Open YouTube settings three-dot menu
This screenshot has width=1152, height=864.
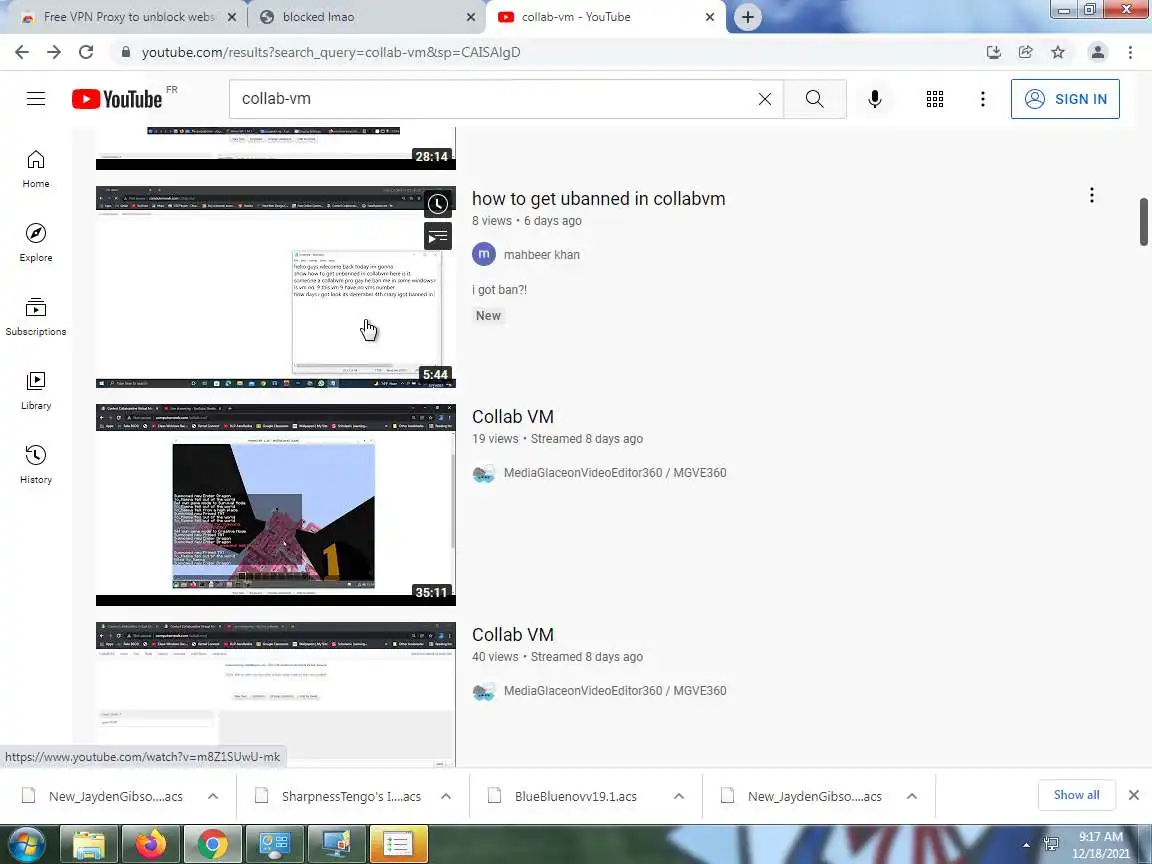[x=982, y=98]
